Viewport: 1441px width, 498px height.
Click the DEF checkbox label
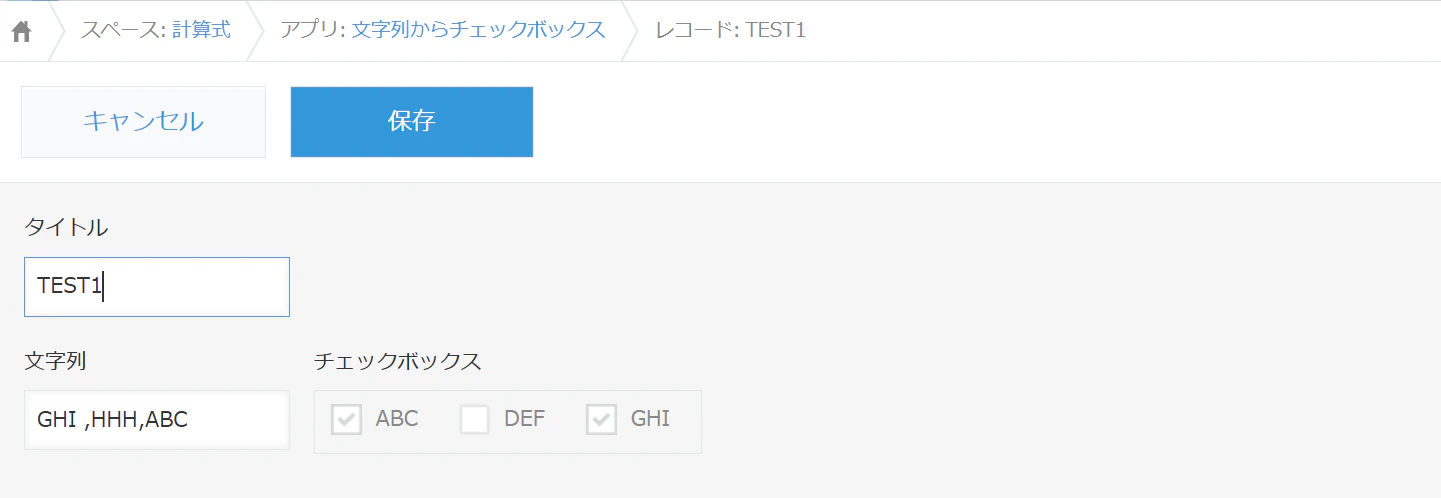coord(525,419)
